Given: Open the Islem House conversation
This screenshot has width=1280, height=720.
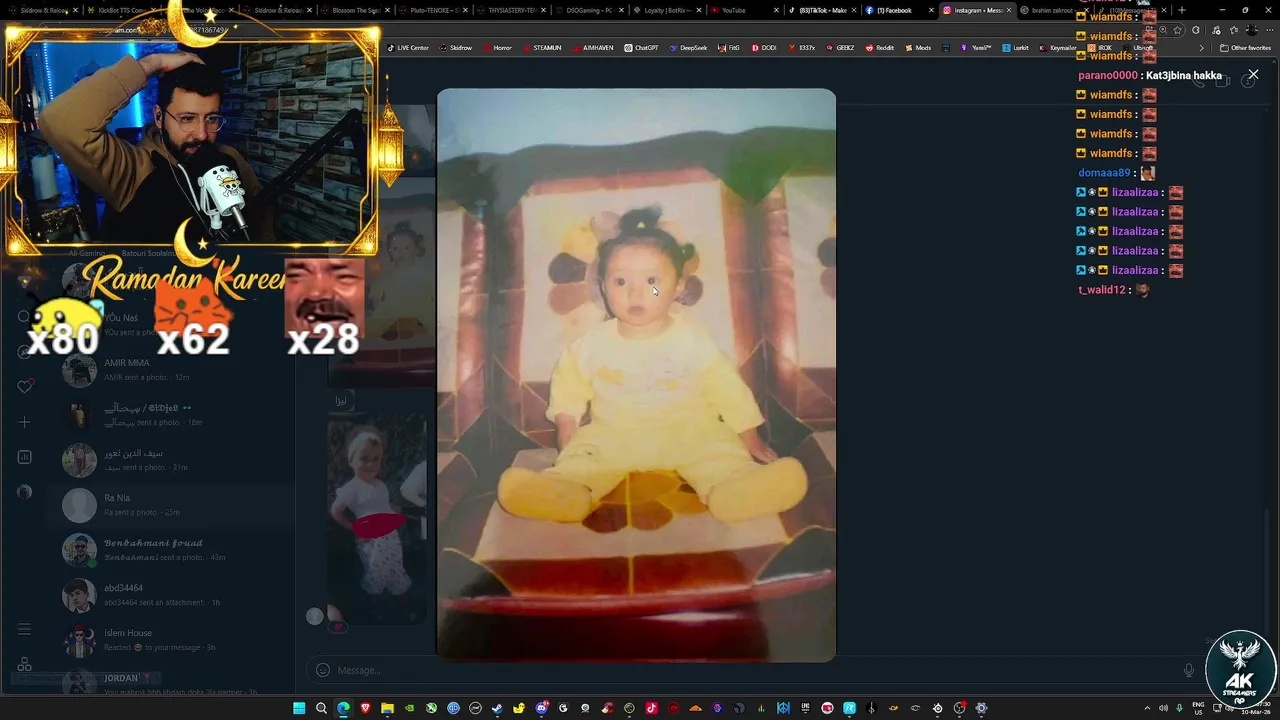Looking at the screenshot, I should click(x=170, y=640).
